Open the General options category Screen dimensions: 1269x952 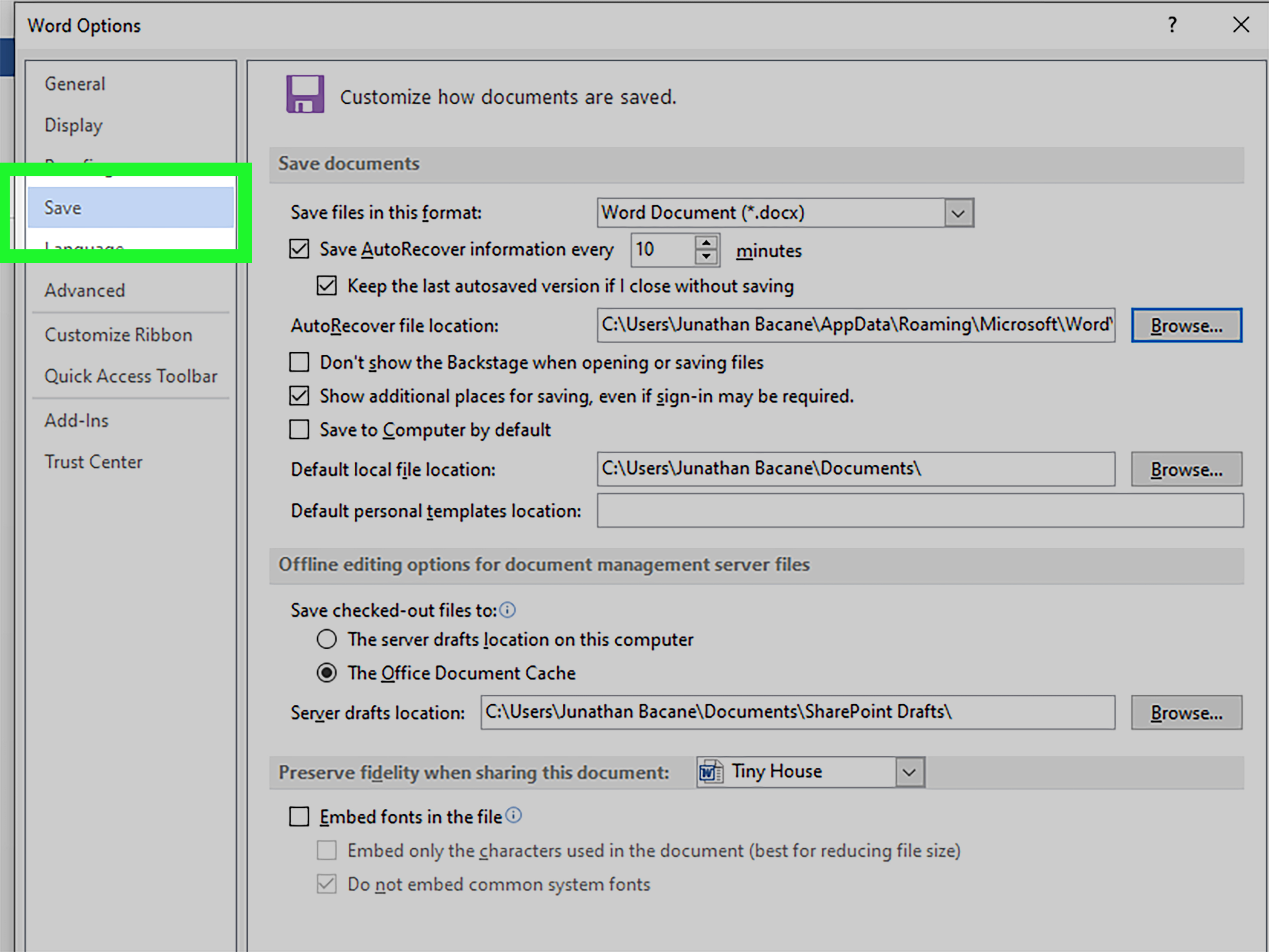click(75, 84)
